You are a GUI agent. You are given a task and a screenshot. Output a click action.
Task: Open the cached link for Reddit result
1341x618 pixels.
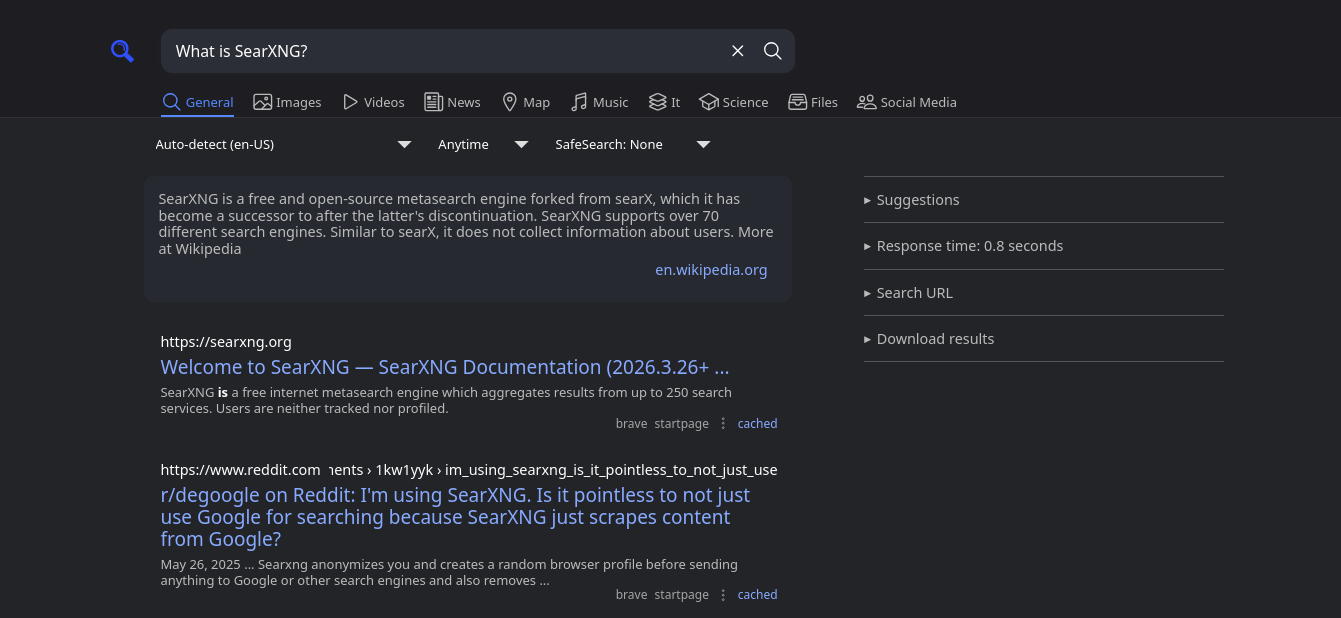pyautogui.click(x=757, y=595)
